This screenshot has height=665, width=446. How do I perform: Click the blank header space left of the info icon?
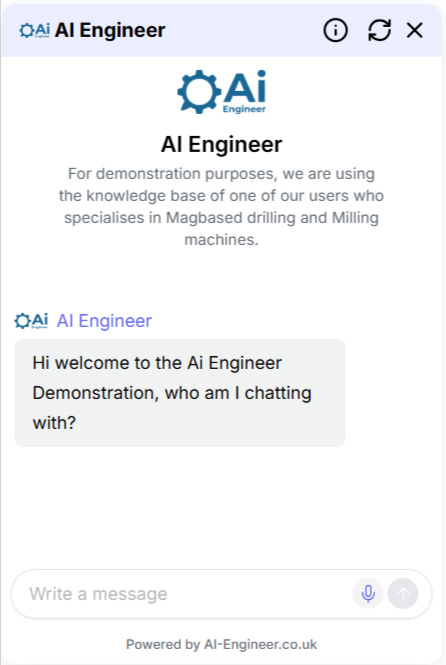click(244, 30)
